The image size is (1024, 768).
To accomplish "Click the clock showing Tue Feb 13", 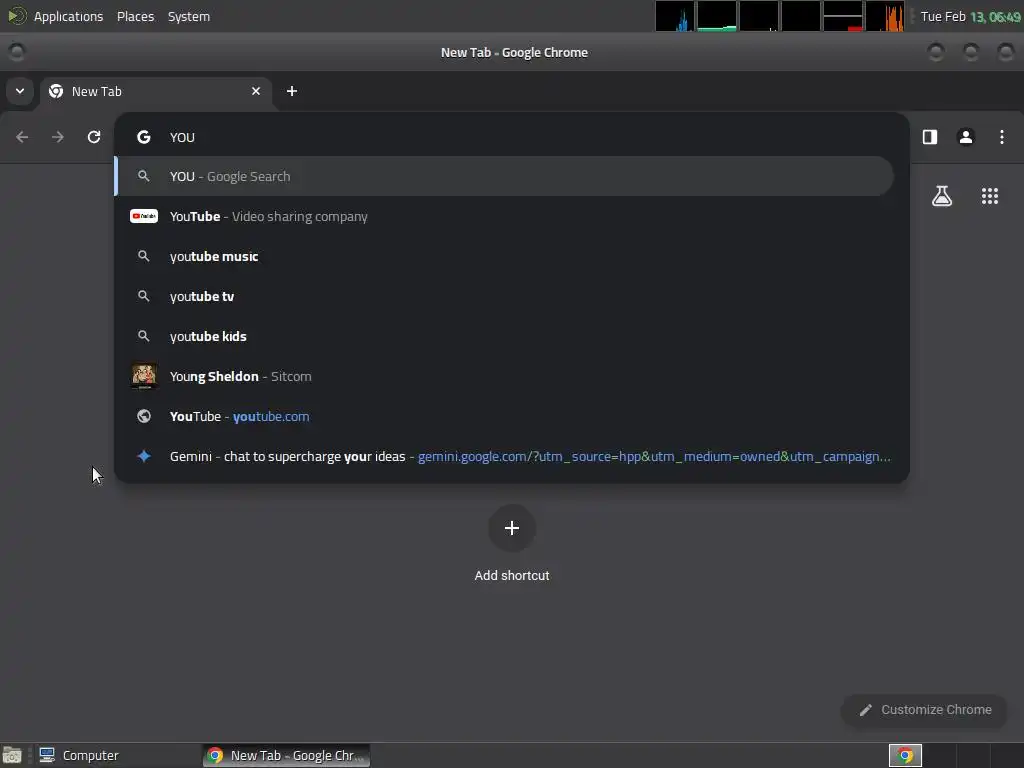I will click(970, 16).
